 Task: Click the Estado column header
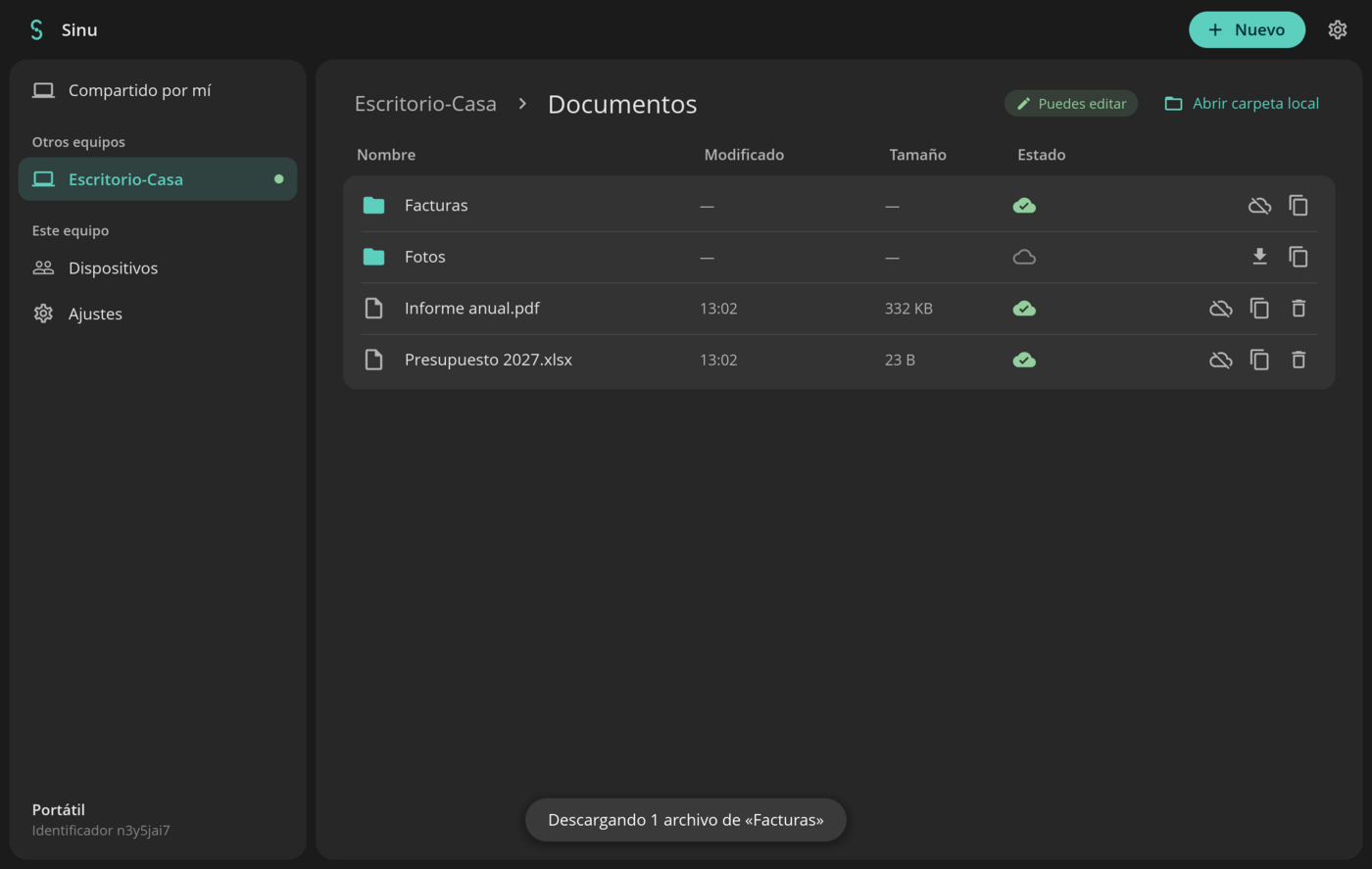(1041, 155)
